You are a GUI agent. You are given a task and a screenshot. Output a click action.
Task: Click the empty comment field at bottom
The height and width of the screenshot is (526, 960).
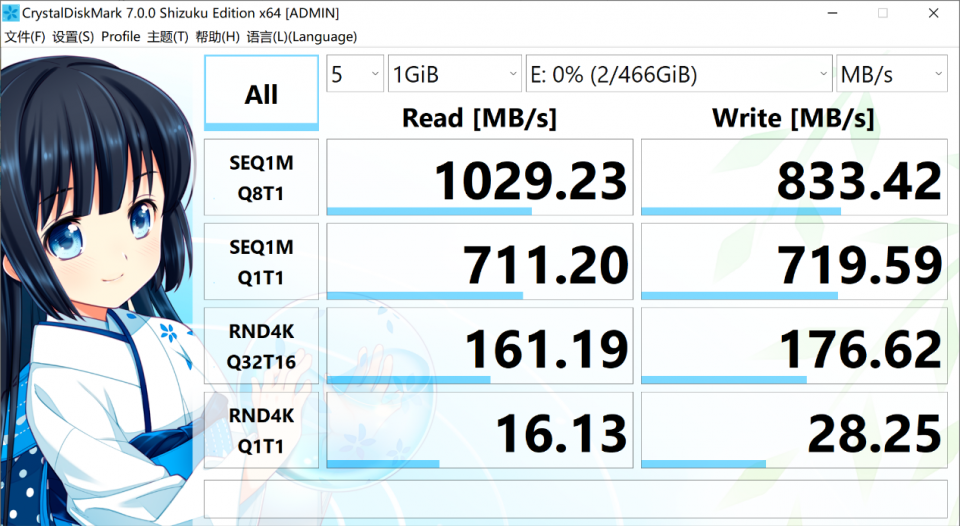pyautogui.click(x=576, y=499)
